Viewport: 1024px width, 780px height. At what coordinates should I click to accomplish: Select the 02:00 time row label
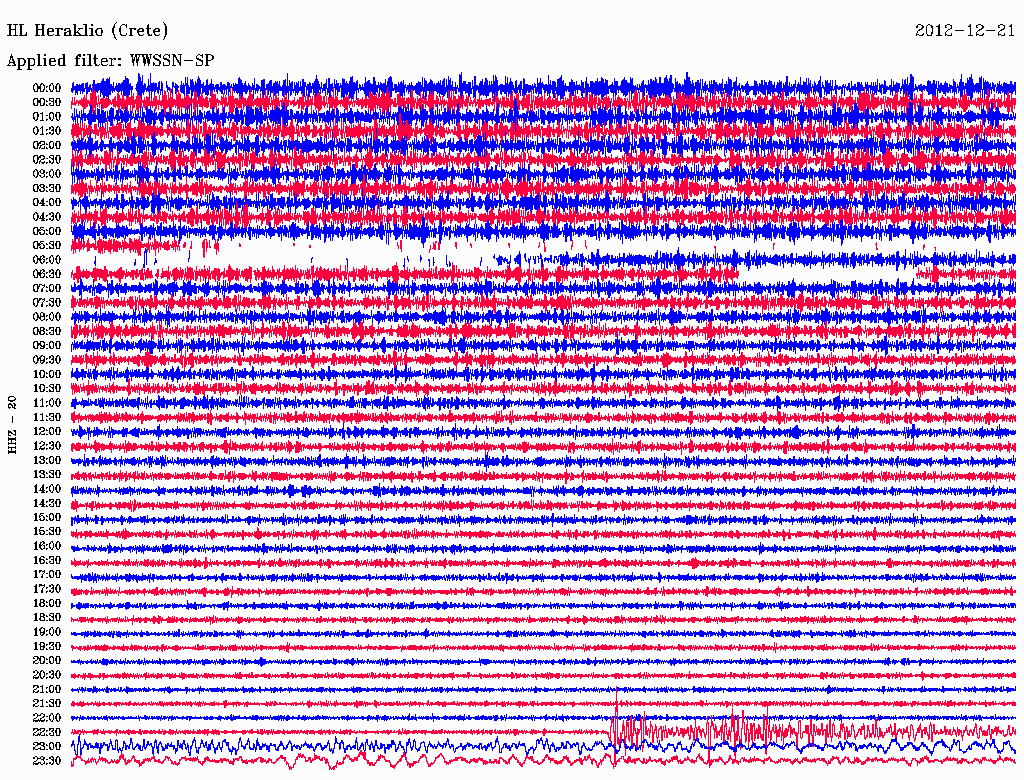[47, 145]
